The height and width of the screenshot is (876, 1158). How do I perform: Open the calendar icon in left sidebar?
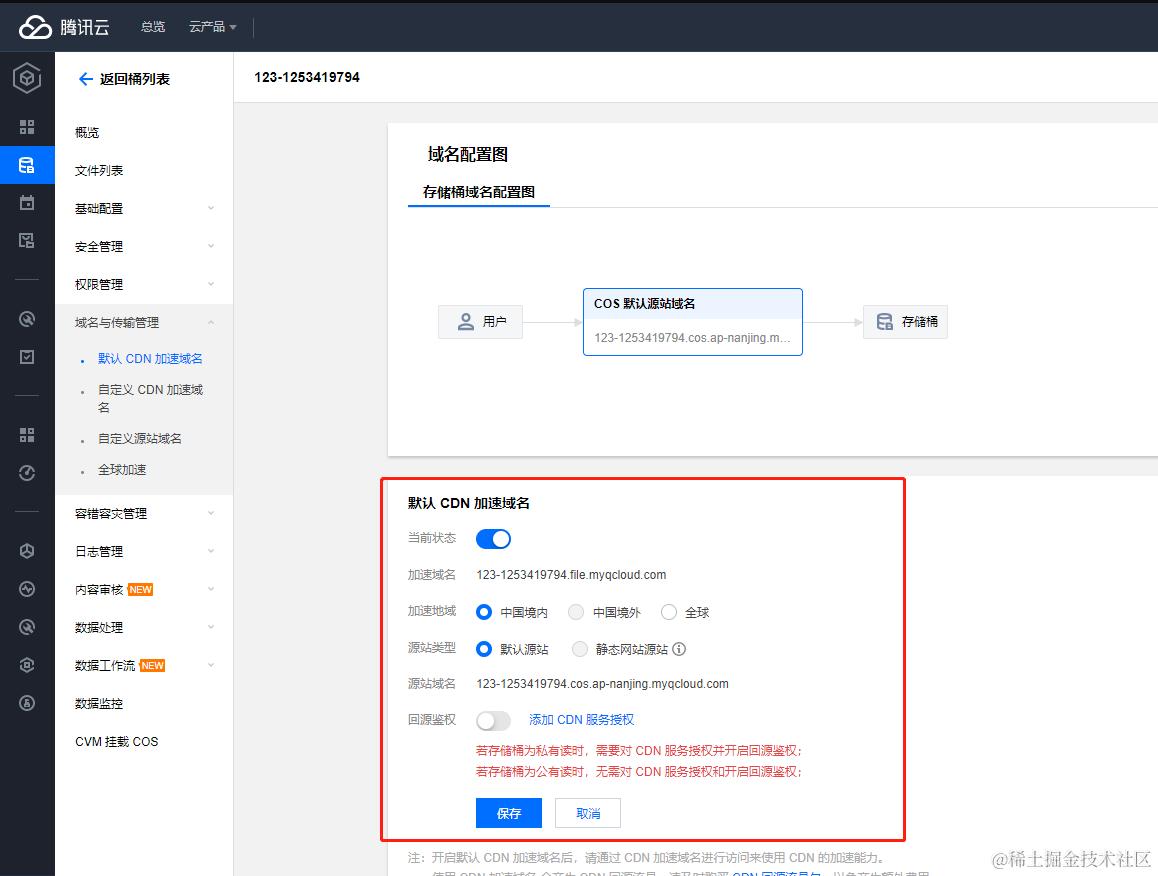coord(27,202)
